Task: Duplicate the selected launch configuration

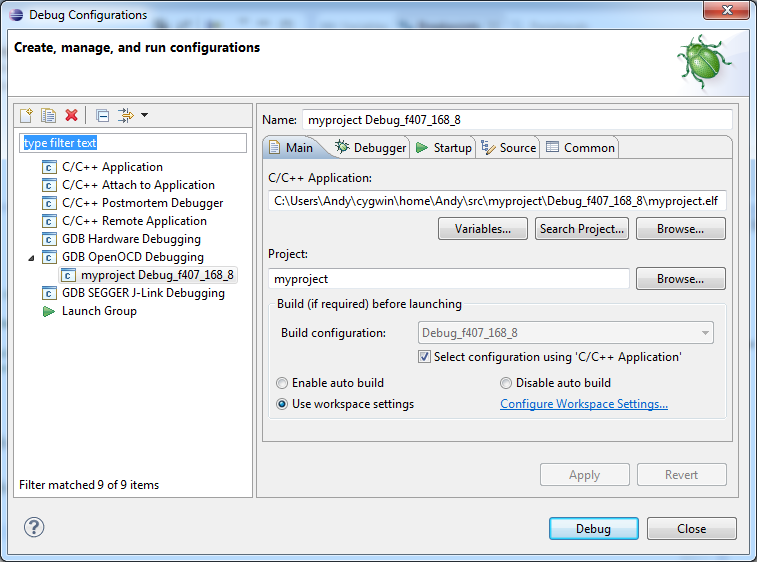Action: pyautogui.click(x=48, y=115)
